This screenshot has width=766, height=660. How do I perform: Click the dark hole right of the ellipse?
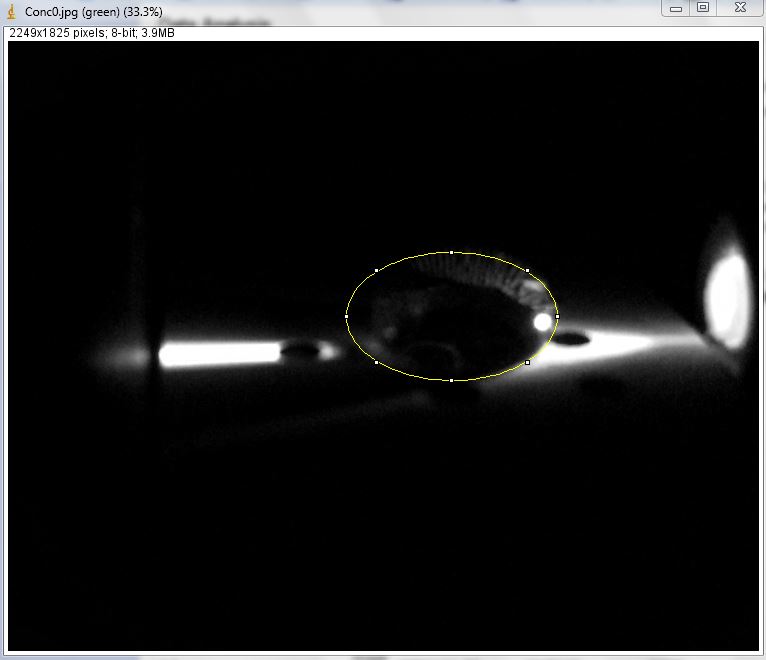click(571, 340)
